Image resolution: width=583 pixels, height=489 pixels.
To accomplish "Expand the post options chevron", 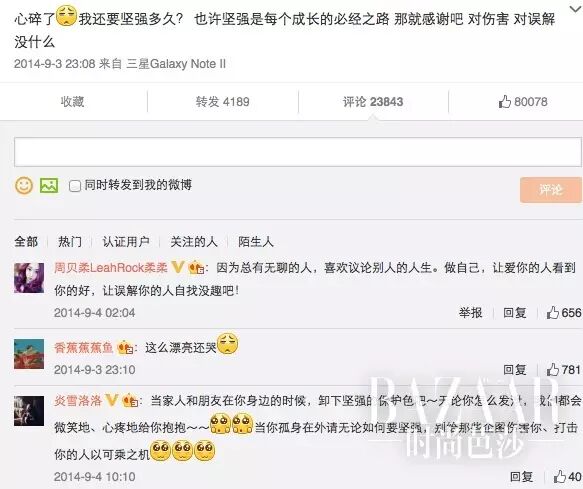I will coord(576,9).
